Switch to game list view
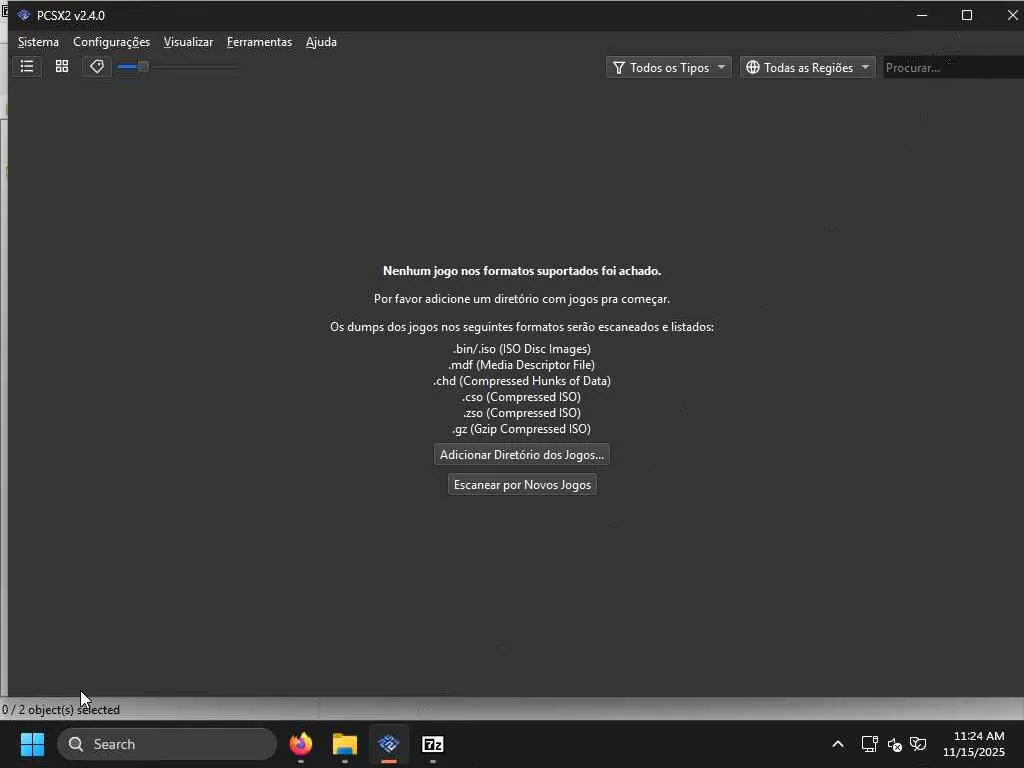Screen dimensions: 1024x768 [27, 67]
